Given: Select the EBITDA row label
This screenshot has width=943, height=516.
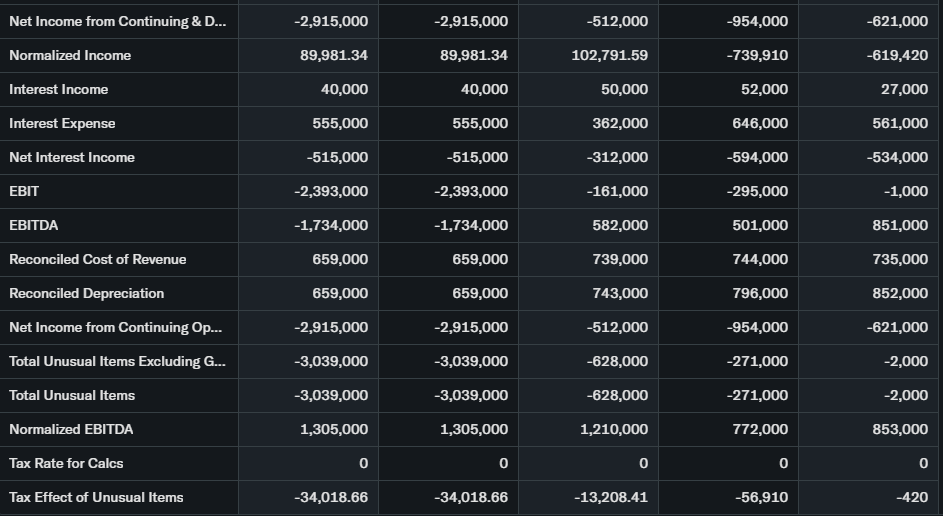Looking at the screenshot, I should (34, 225).
